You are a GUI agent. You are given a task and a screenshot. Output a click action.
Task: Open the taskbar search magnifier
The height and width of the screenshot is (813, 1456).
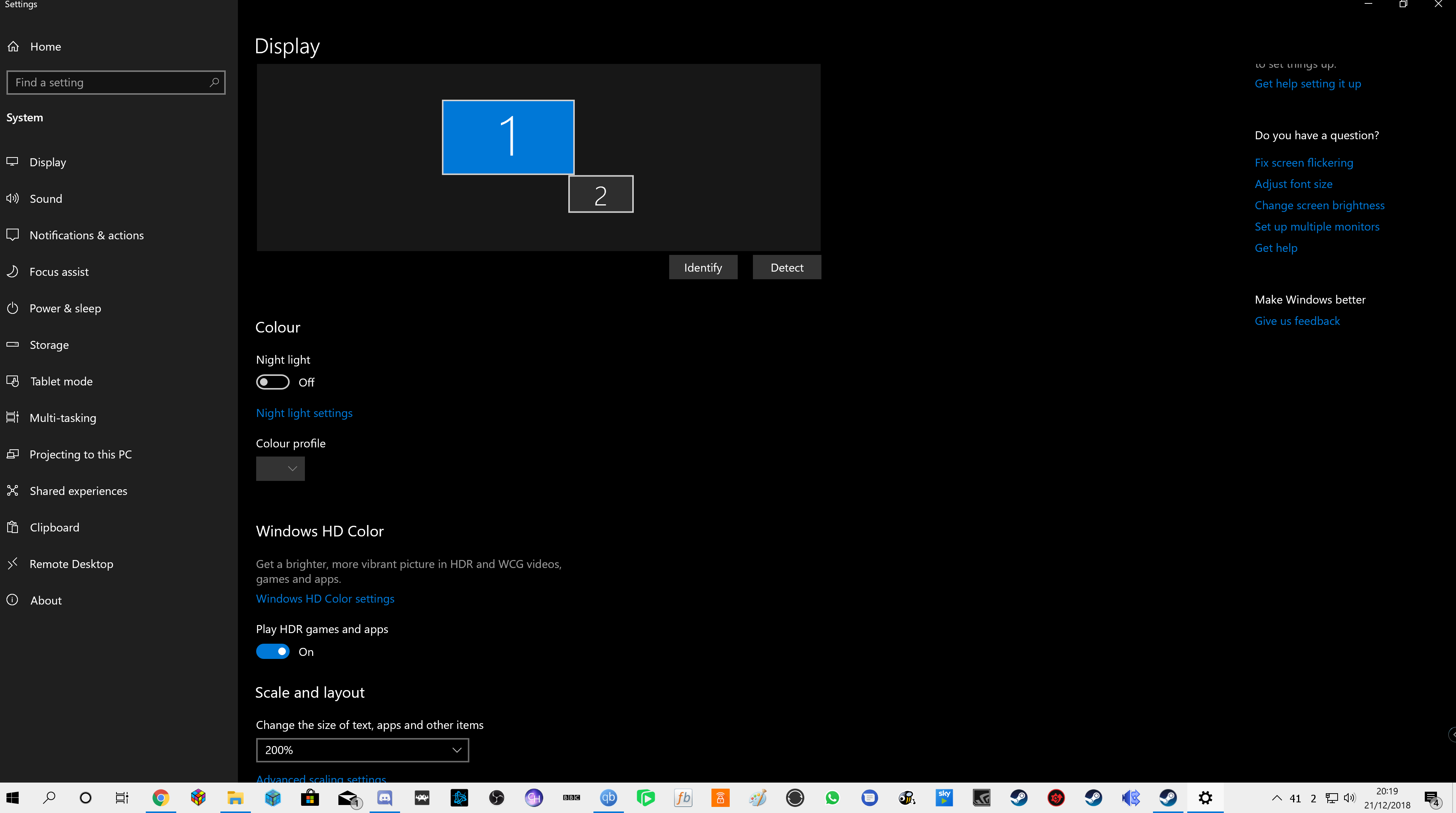tap(49, 798)
